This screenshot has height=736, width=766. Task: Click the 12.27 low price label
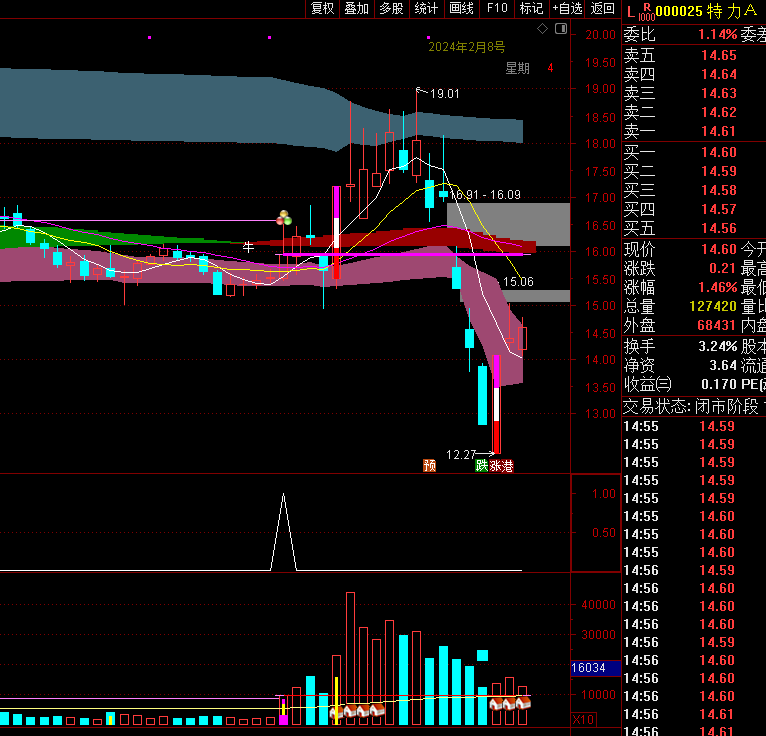coord(461,455)
